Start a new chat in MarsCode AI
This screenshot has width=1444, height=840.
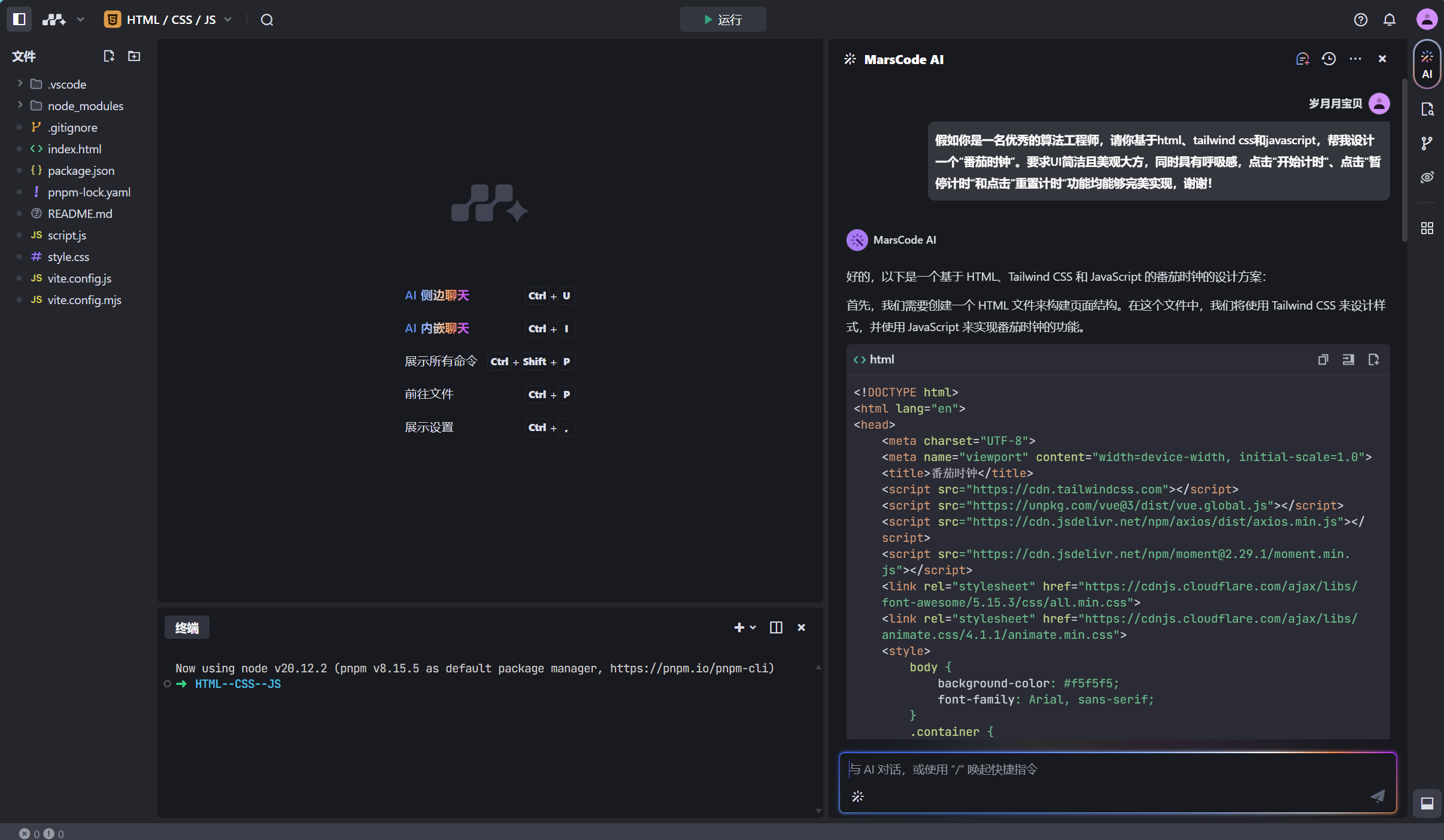click(1303, 59)
